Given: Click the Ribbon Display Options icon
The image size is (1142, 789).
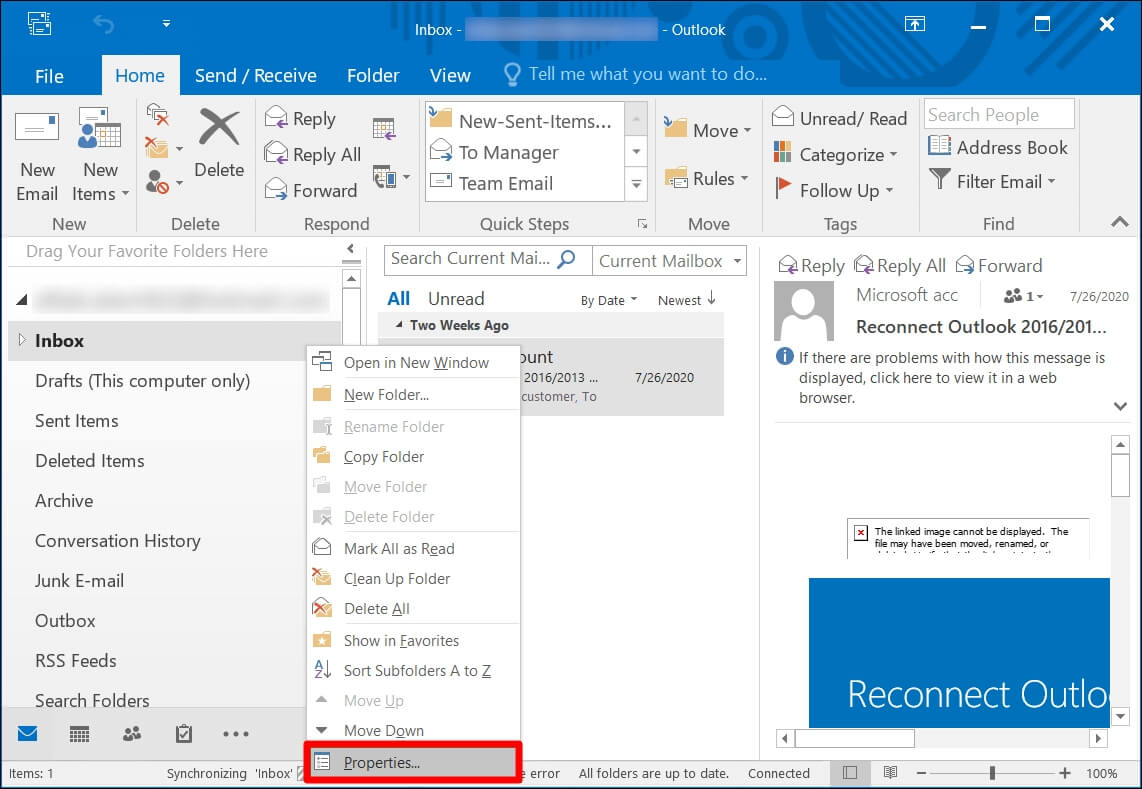Looking at the screenshot, I should 915,24.
